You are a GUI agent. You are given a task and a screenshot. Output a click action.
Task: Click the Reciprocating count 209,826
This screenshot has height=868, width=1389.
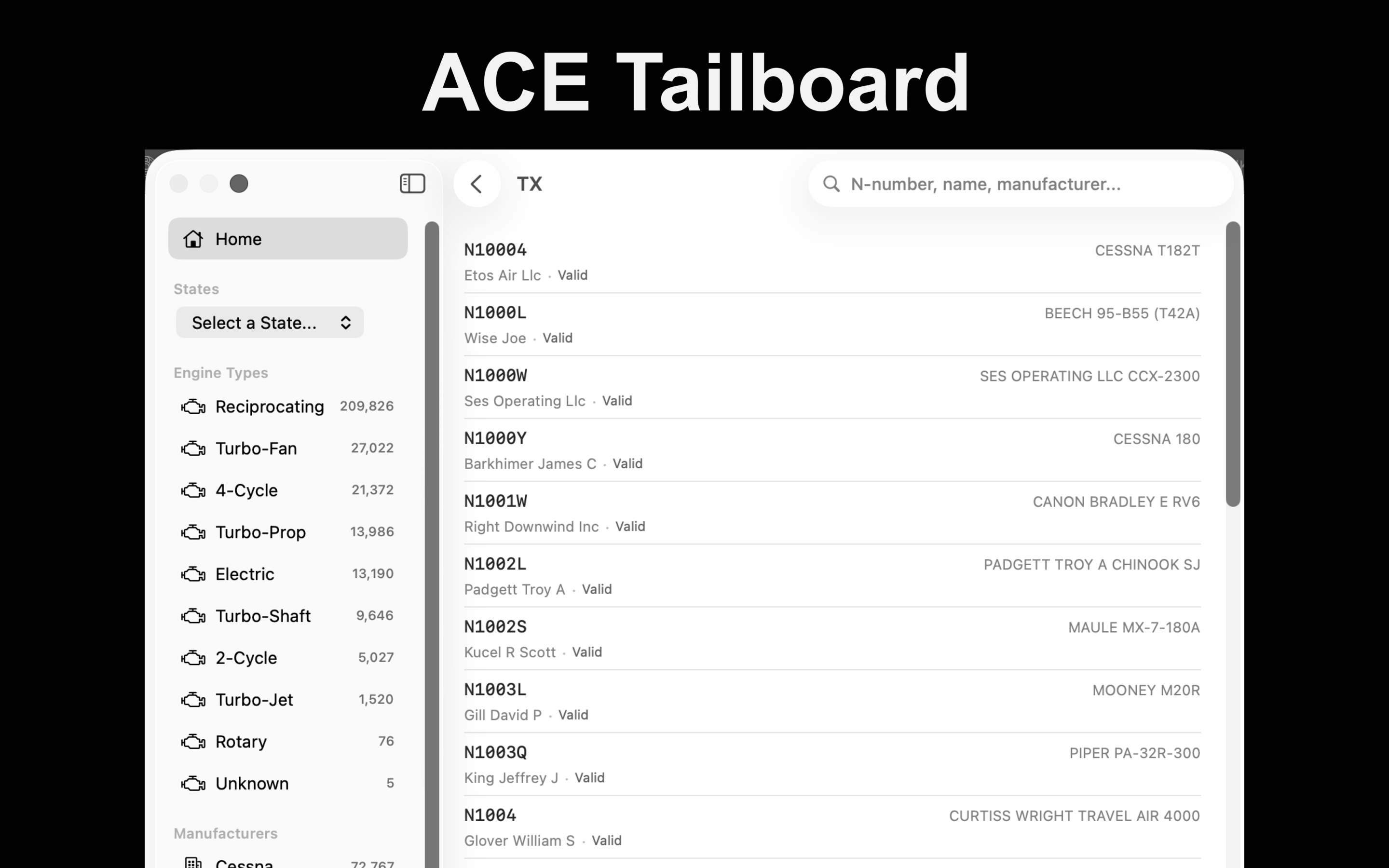[367, 407]
